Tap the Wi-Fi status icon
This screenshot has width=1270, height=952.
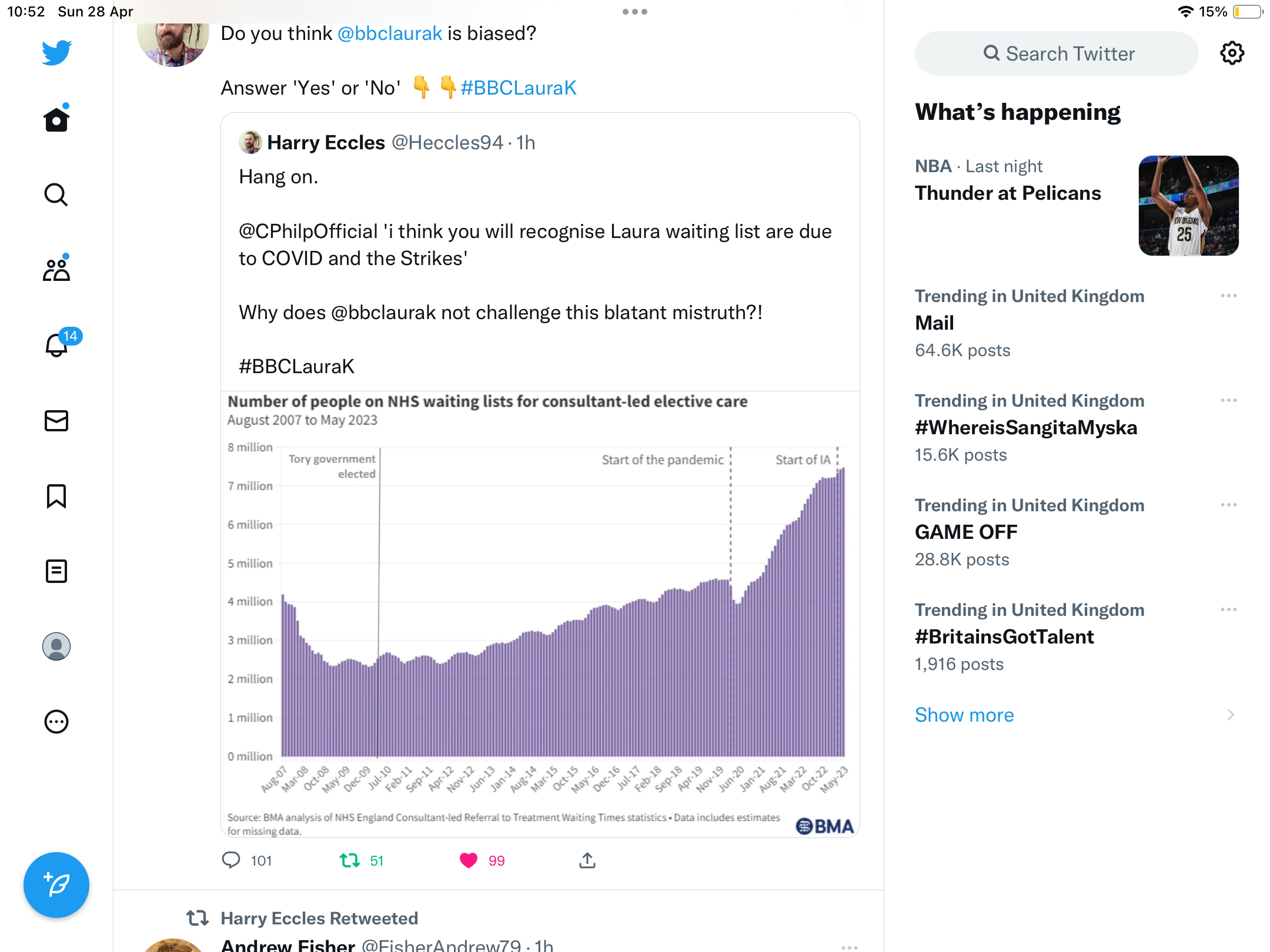pyautogui.click(x=1185, y=12)
